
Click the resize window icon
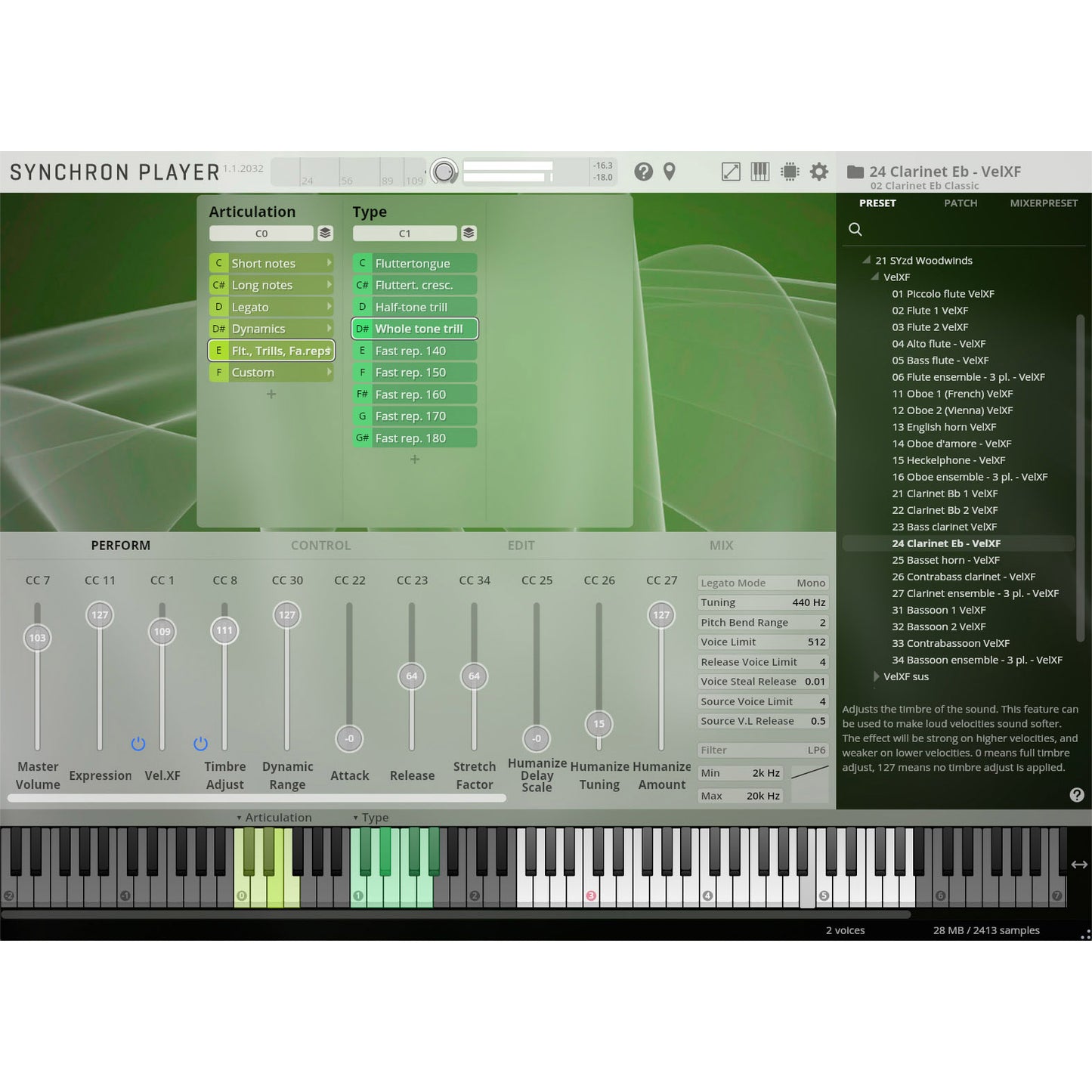click(731, 172)
